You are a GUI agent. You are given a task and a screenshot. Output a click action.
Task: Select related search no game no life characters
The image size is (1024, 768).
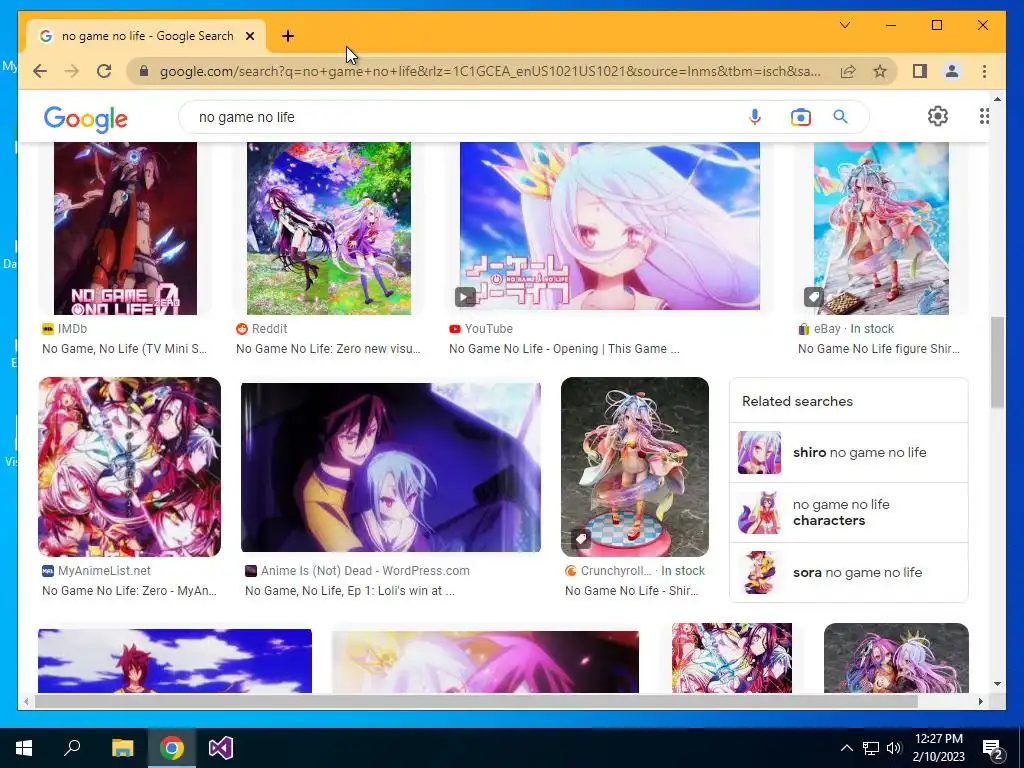tap(848, 513)
